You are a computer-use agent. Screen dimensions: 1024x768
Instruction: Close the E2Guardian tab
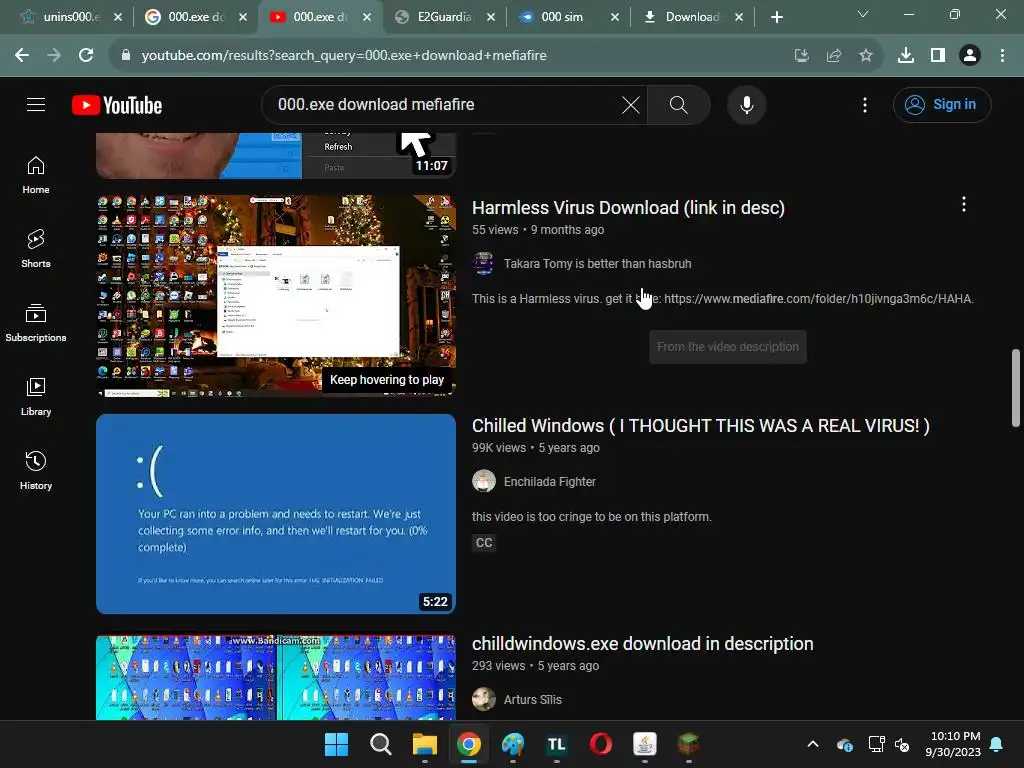490,17
